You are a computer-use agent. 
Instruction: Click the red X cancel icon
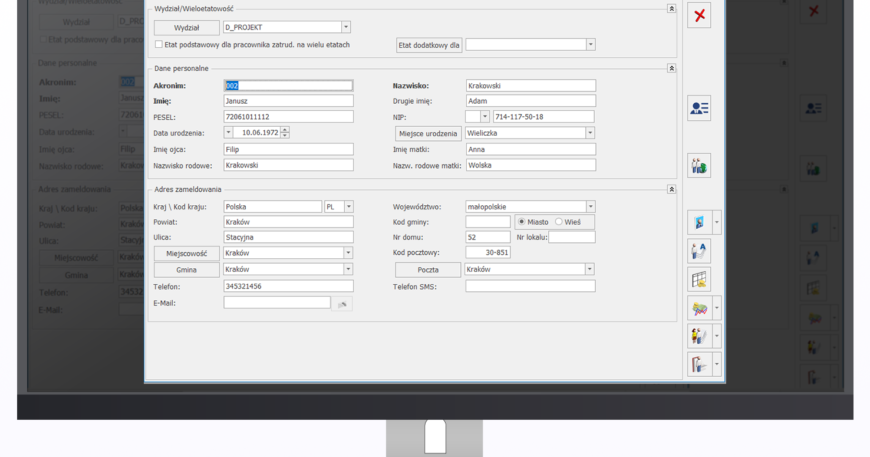(699, 15)
